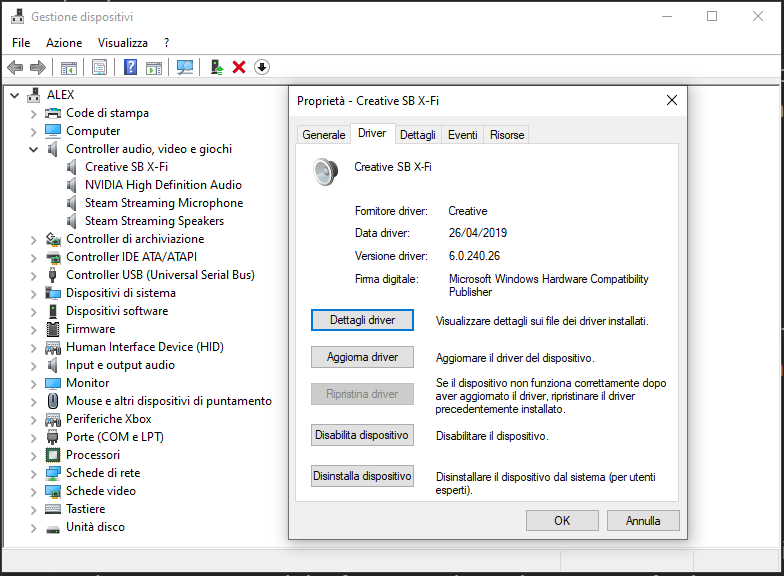Collapse the ALEX root node
This screenshot has height=576, width=784.
[x=14, y=95]
